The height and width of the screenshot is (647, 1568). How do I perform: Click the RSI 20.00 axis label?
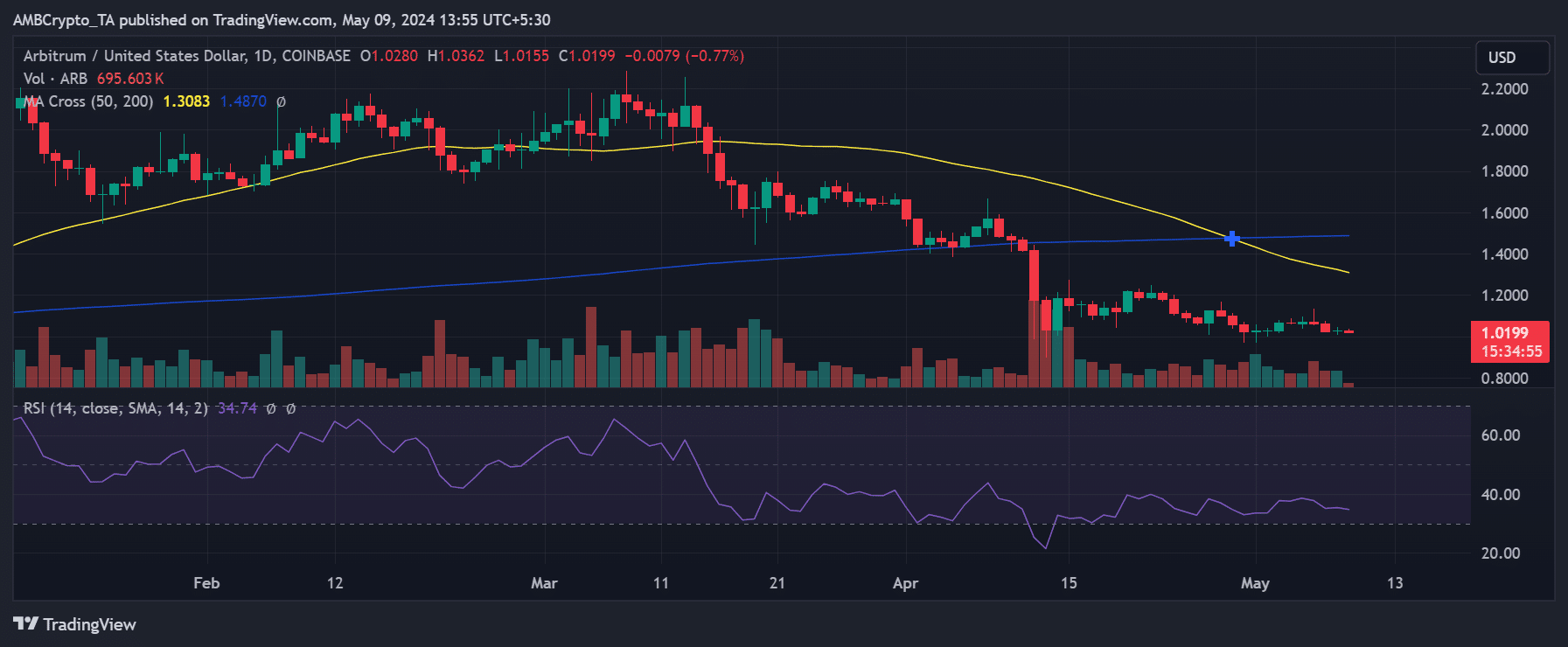click(1501, 553)
